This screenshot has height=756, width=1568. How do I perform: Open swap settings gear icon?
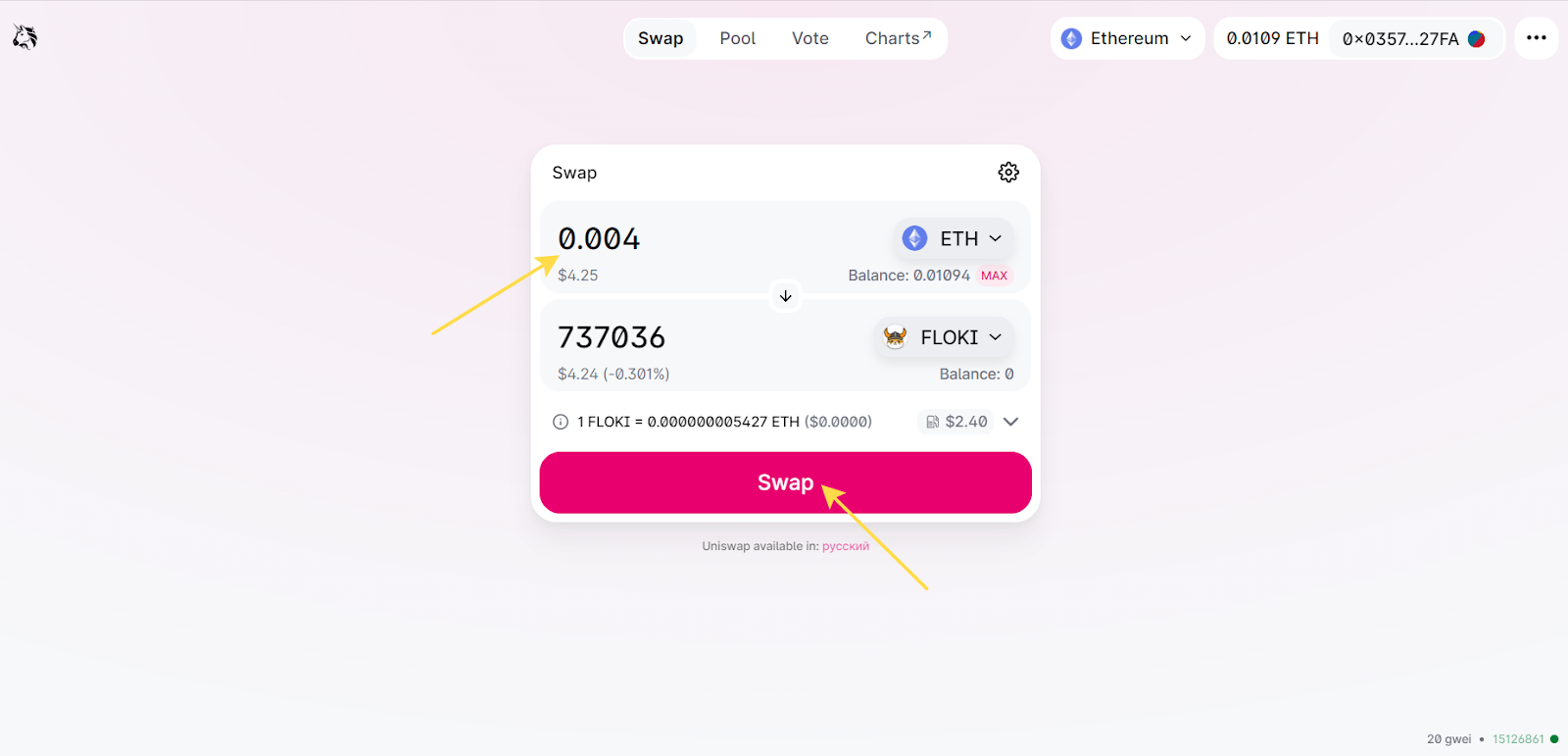(x=1008, y=173)
